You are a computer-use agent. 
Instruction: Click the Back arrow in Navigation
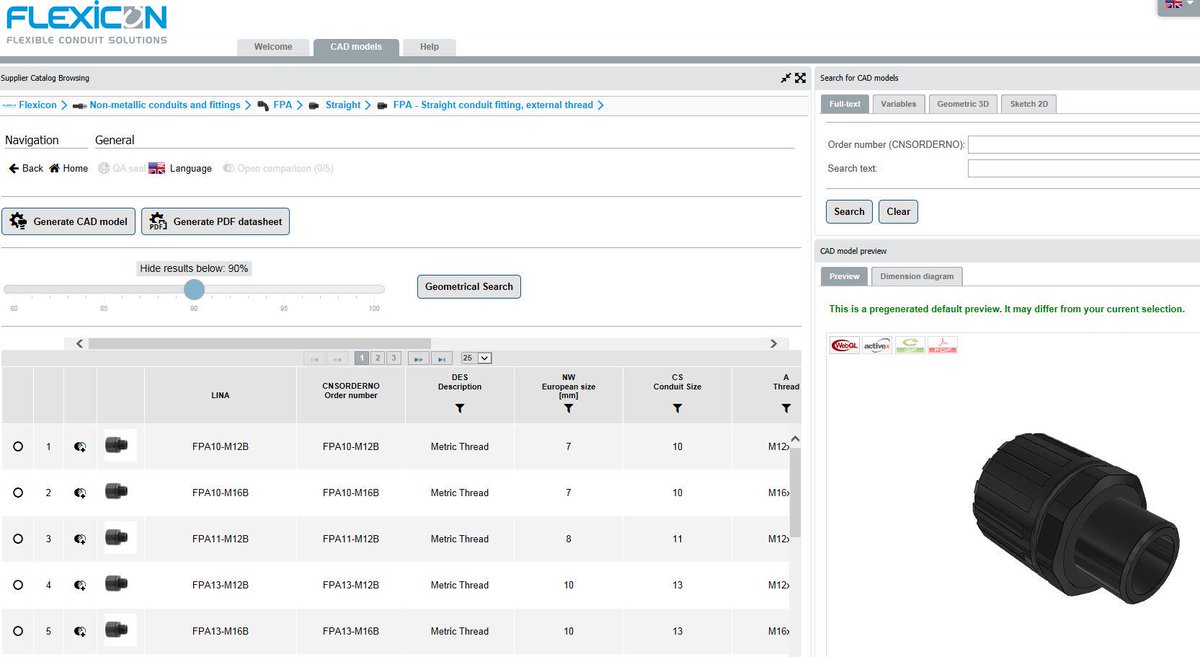tap(14, 168)
